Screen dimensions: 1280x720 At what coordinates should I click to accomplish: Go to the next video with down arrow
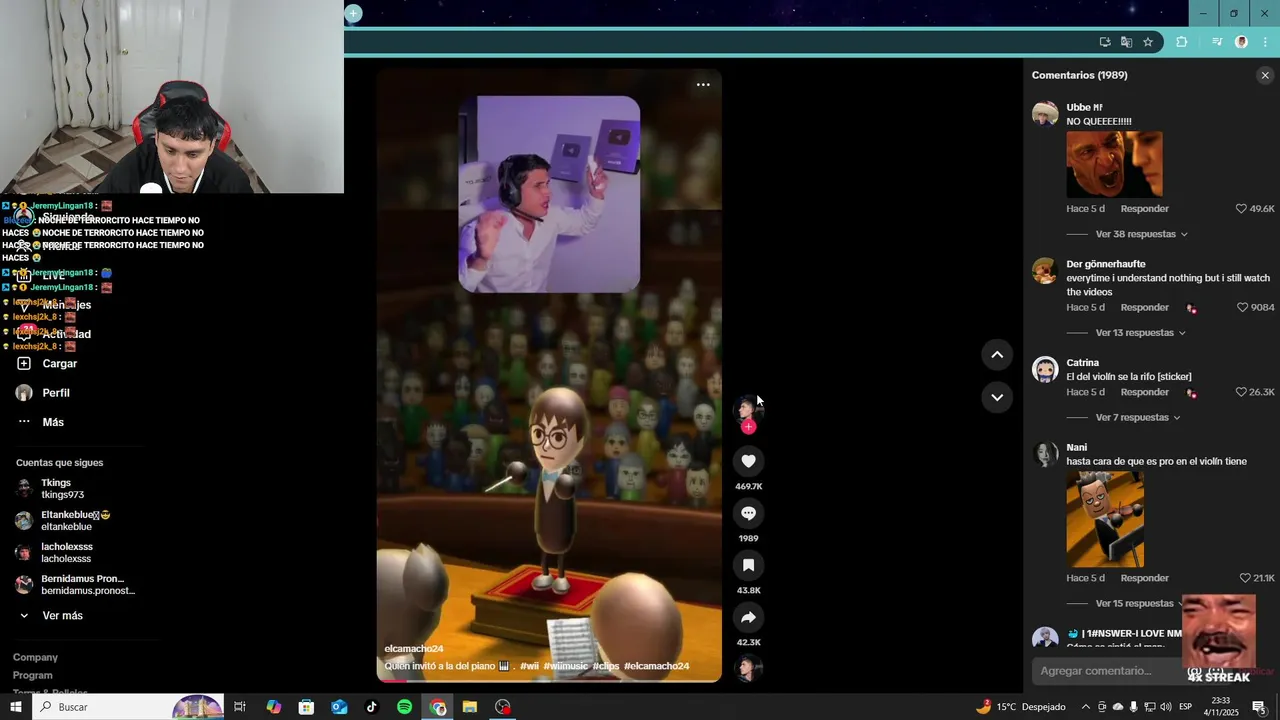(997, 397)
